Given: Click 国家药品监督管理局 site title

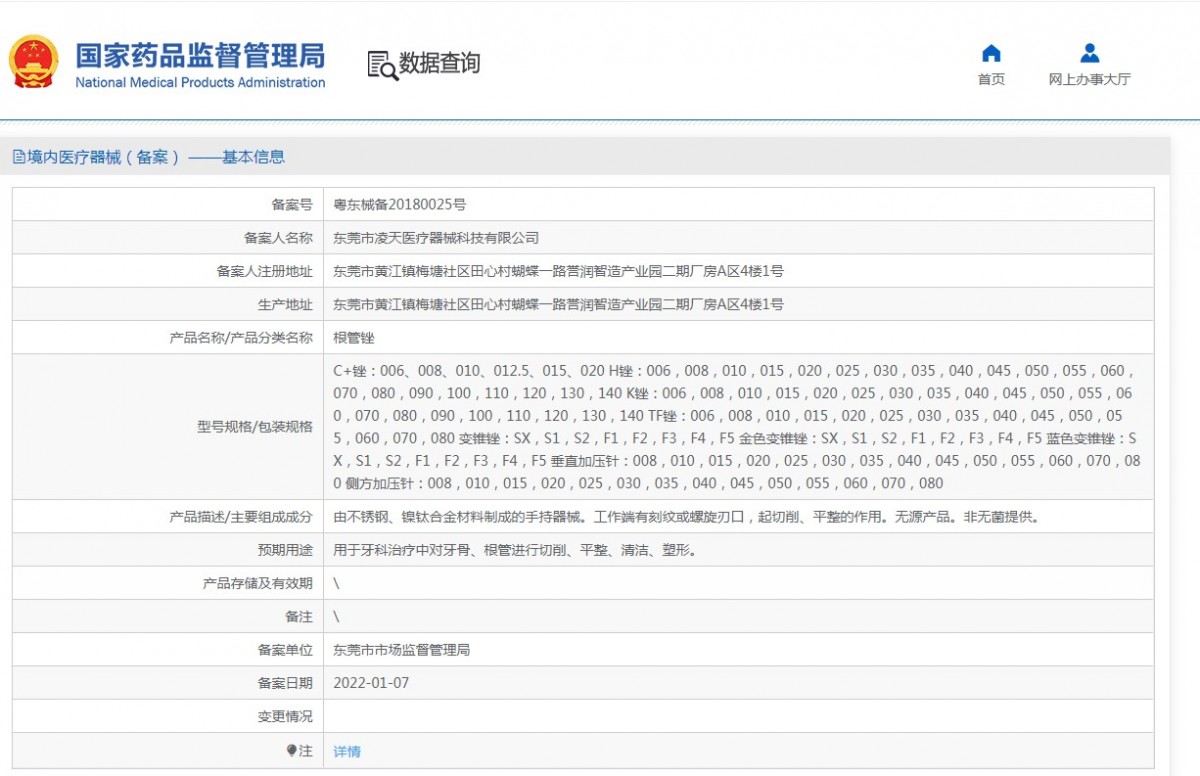Looking at the screenshot, I should (x=200, y=54).
